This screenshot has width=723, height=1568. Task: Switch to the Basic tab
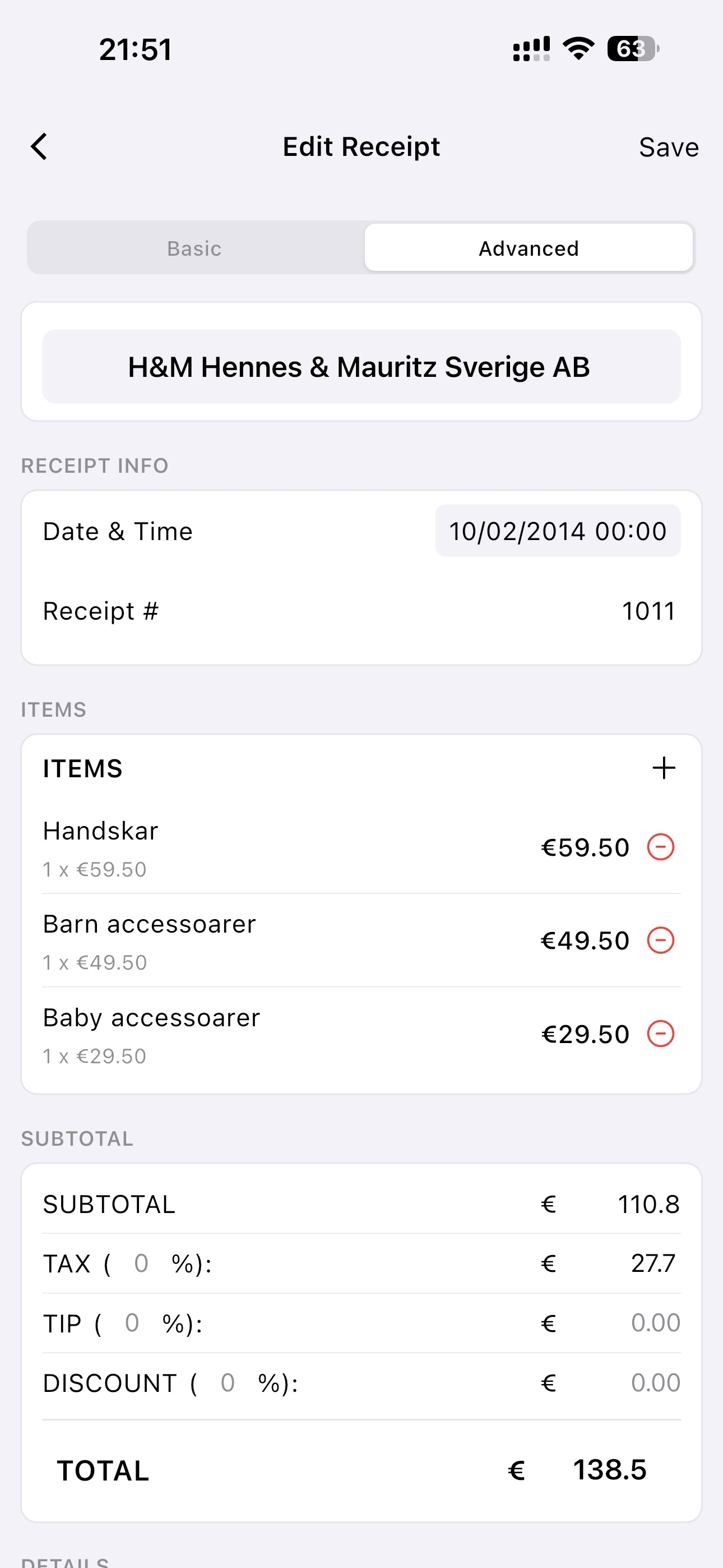(194, 248)
